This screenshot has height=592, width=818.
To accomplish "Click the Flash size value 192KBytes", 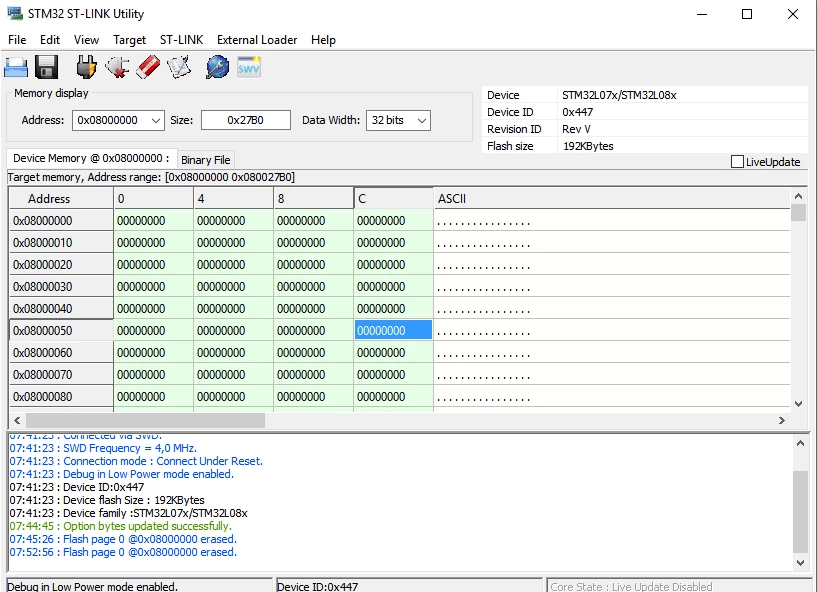I will 588,146.
